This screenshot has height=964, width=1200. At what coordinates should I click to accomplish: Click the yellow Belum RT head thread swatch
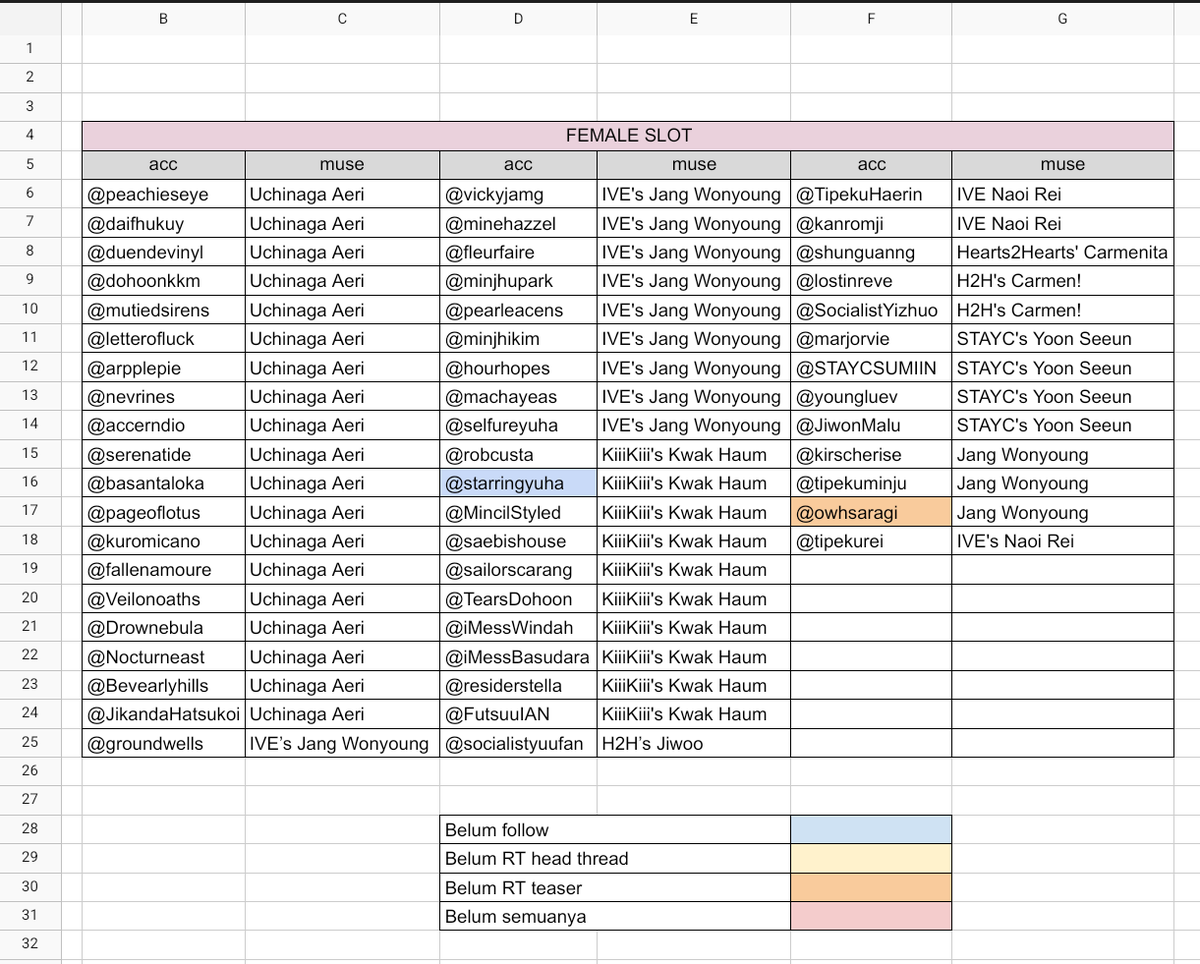point(871,859)
